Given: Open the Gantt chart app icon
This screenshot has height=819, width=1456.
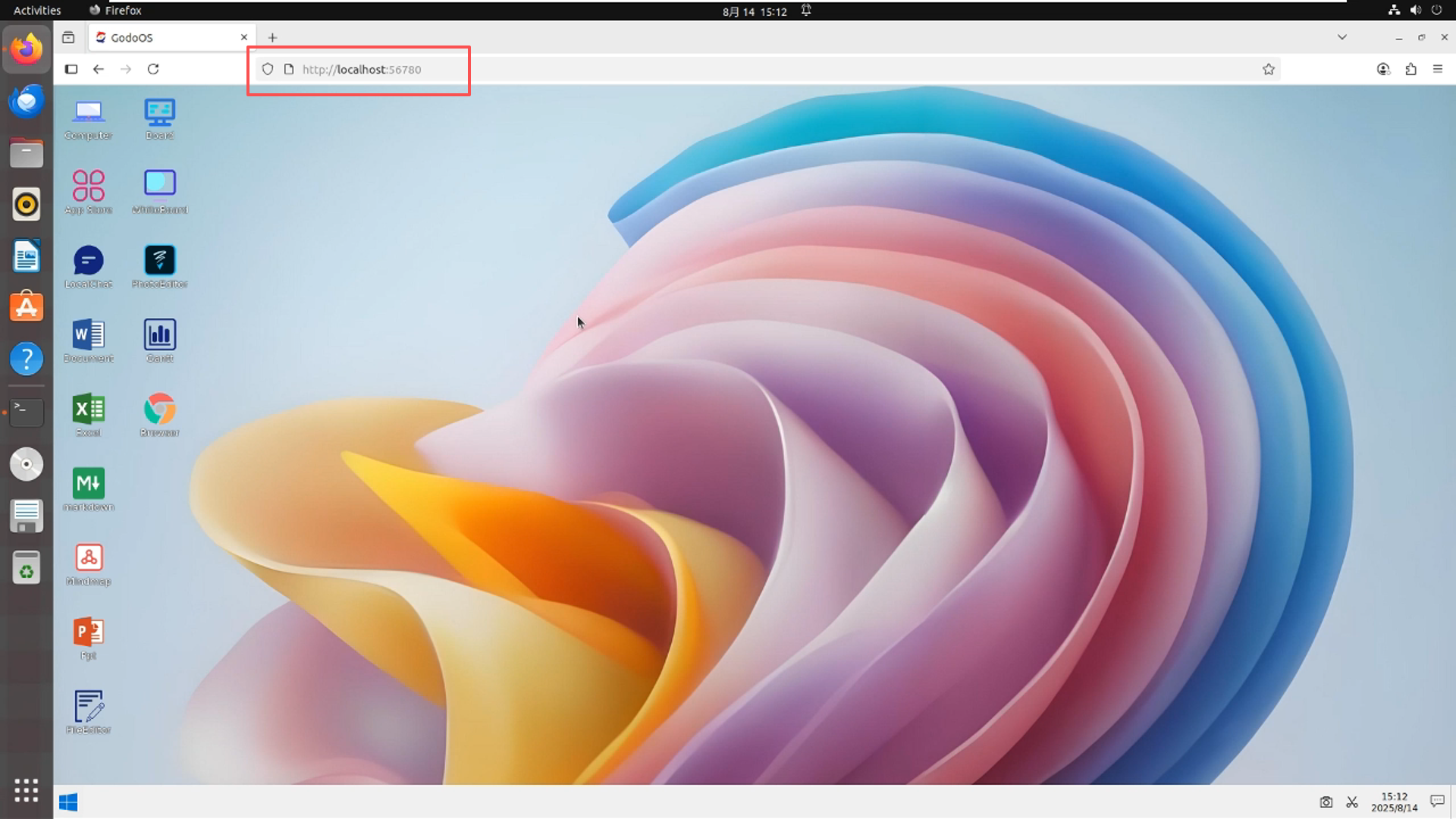Looking at the screenshot, I should [x=159, y=341].
